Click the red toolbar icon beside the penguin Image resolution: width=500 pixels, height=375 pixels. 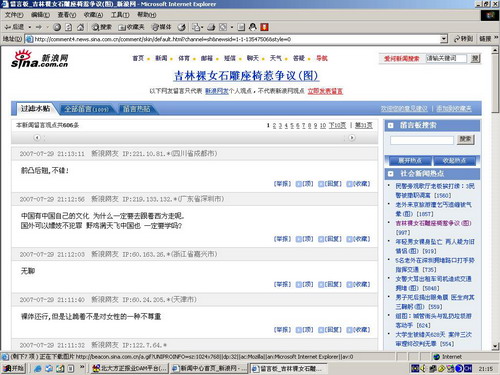point(264,27)
